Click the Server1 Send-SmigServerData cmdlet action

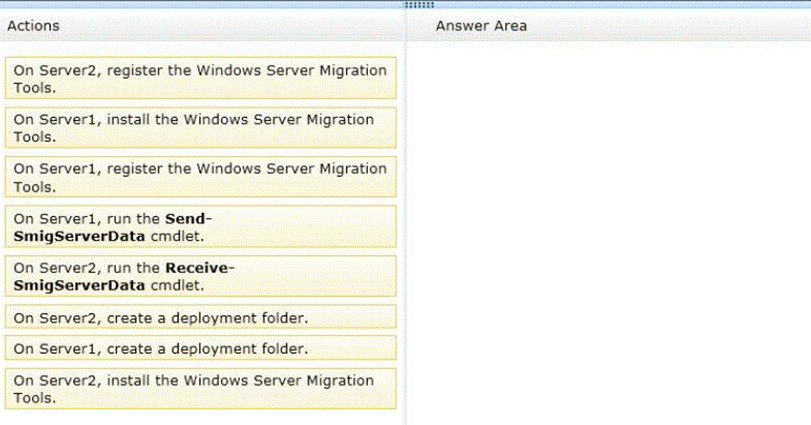pyautogui.click(x=200, y=226)
